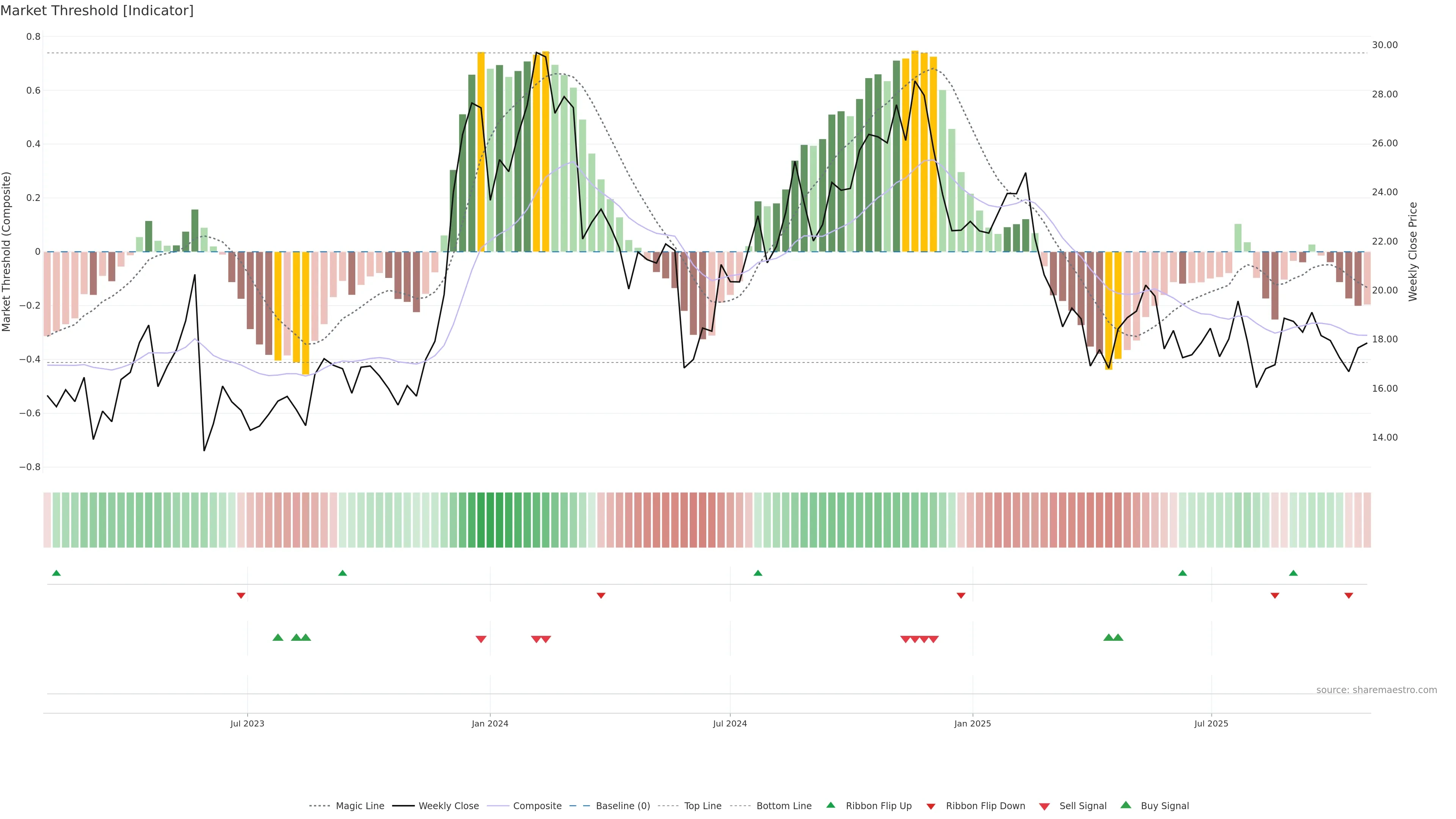Screen dimensions: 1456x819
Task: Click the first green ribbon flip up marker
Action: (56, 573)
